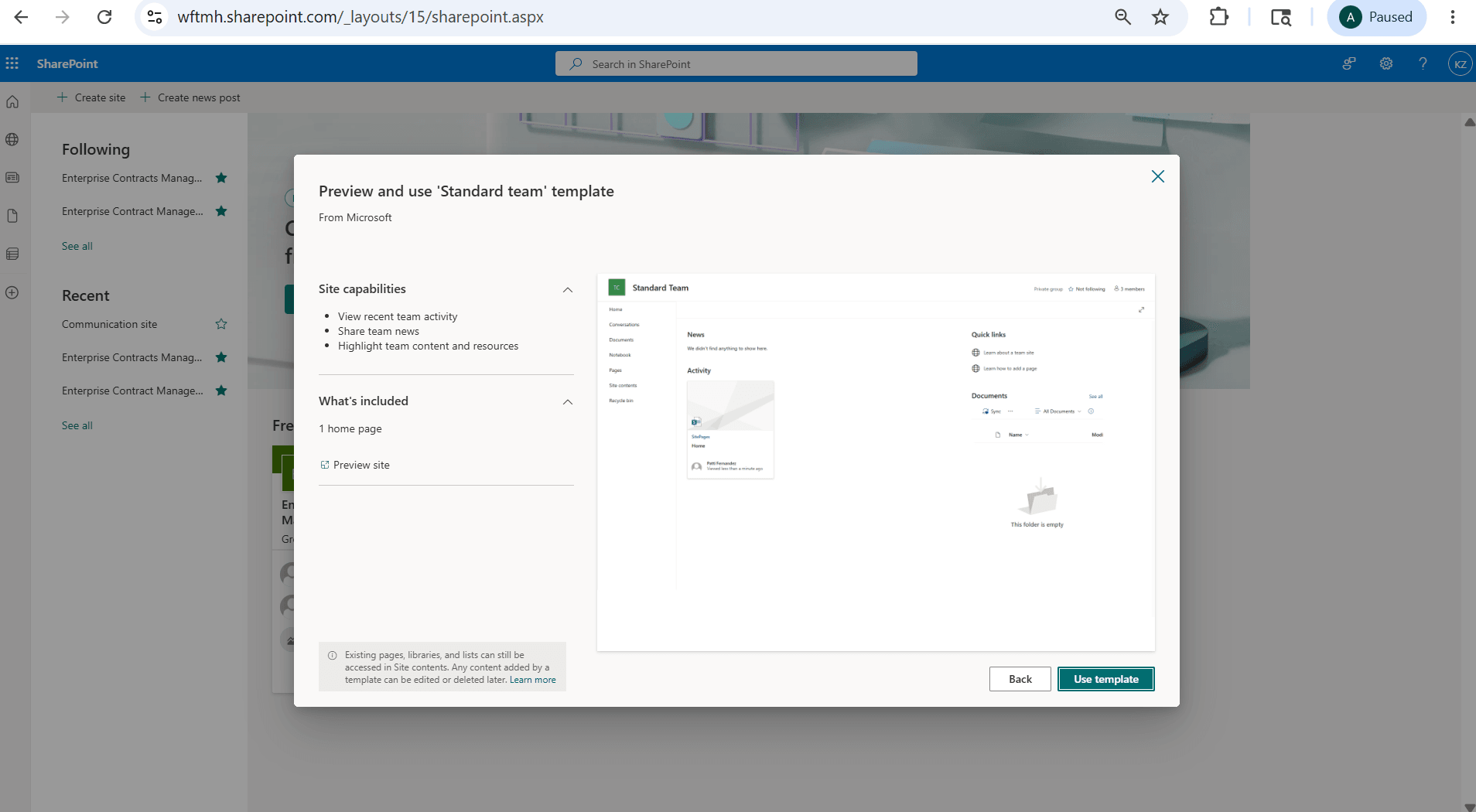Click Create news post command

pyautogui.click(x=190, y=97)
